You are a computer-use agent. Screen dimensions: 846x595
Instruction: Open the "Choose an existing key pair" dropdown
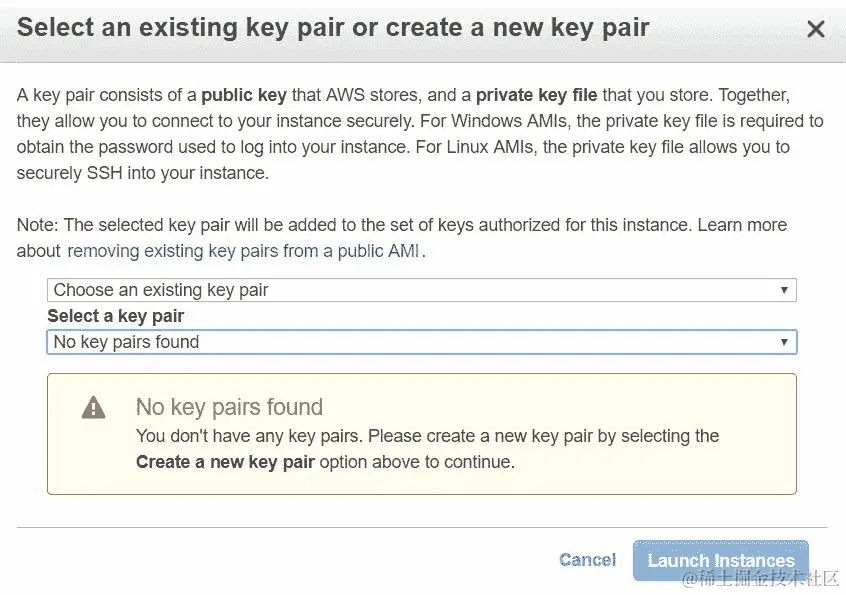coord(420,290)
